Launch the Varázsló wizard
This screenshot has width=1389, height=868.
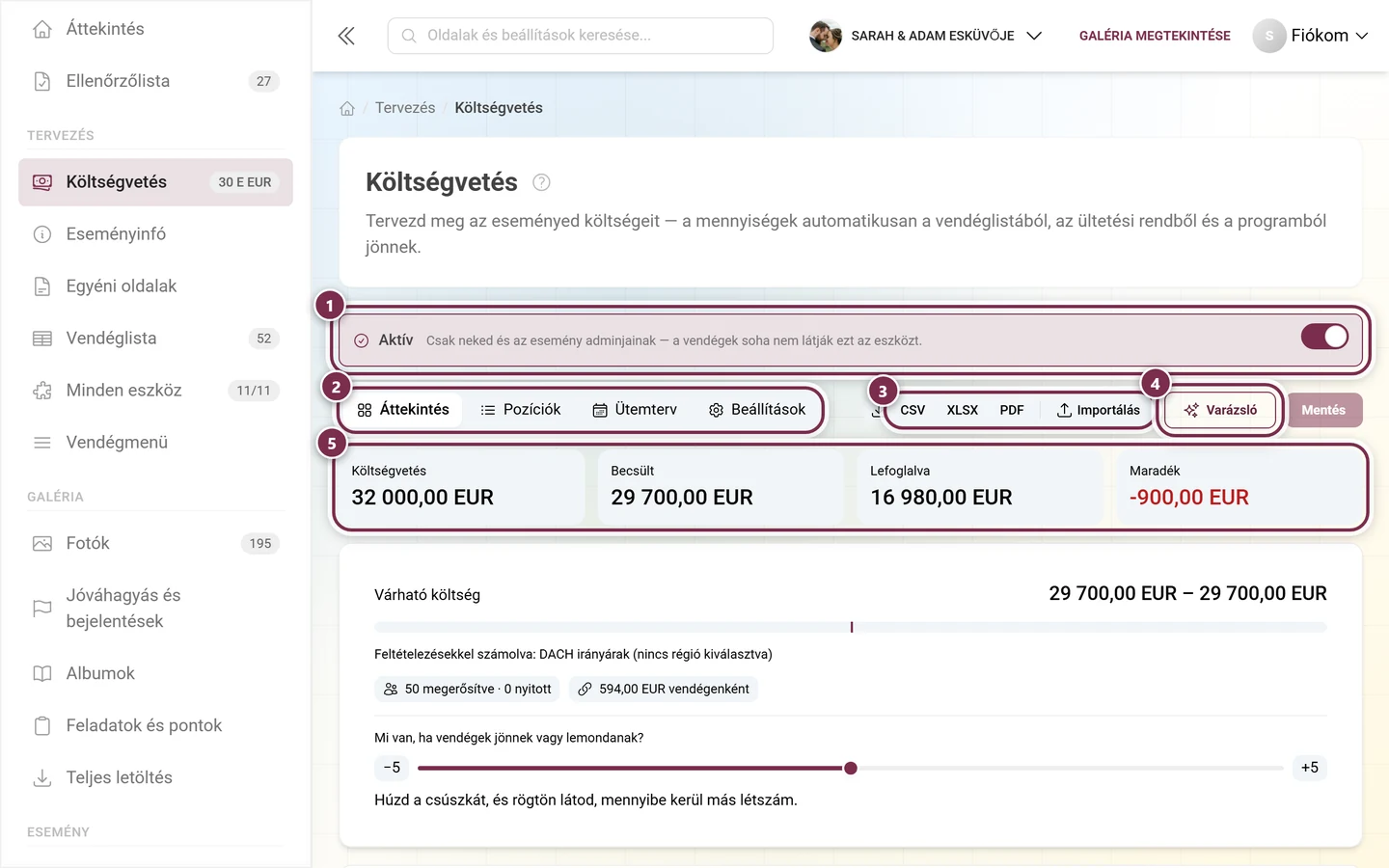[x=1220, y=410]
